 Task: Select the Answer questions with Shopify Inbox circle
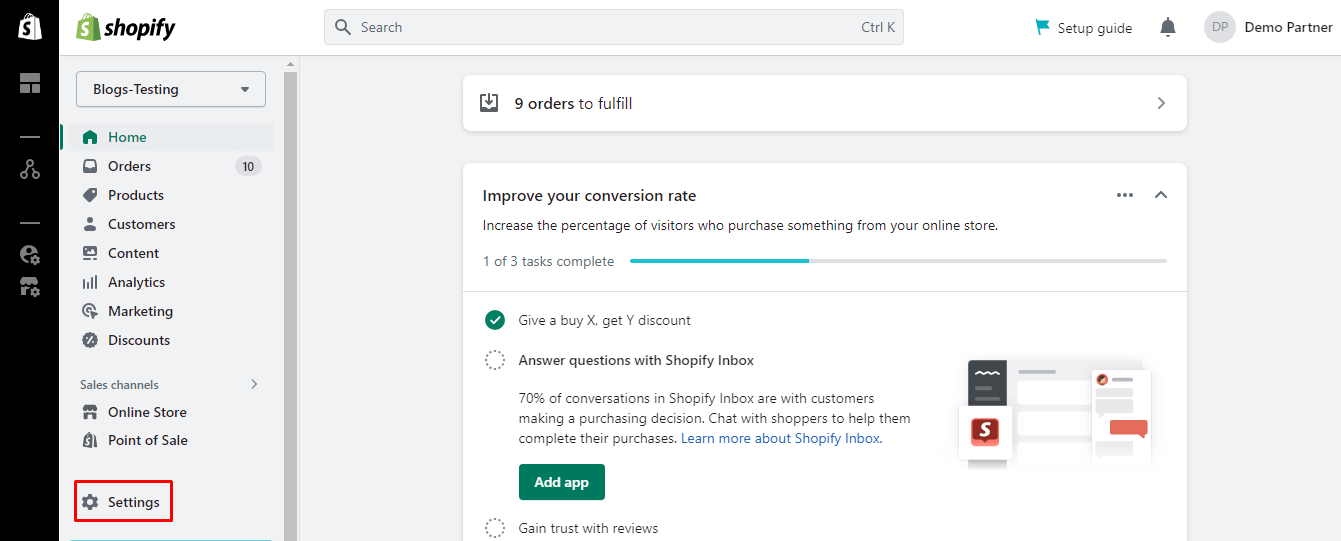(x=495, y=360)
